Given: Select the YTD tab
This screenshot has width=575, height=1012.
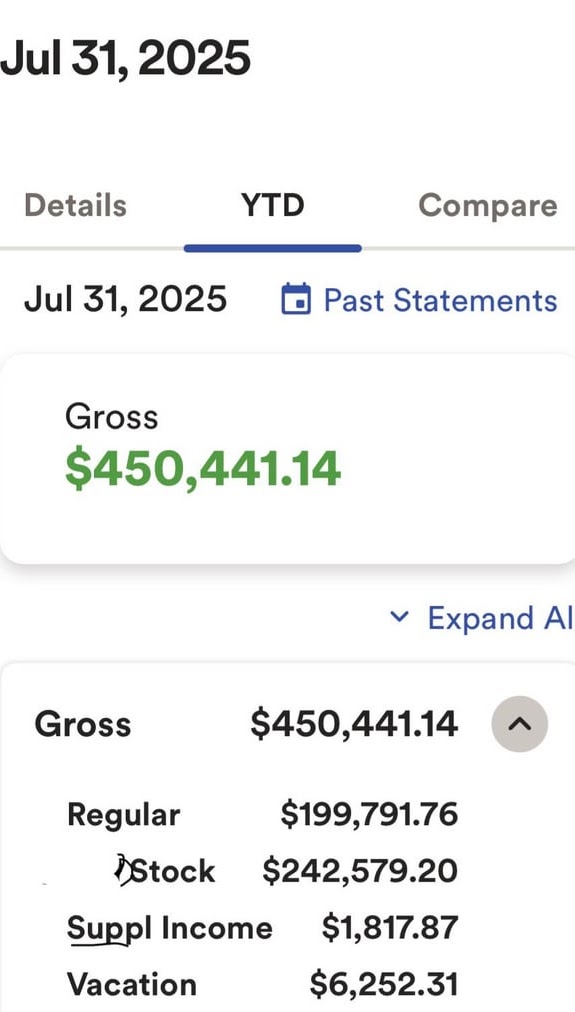Looking at the screenshot, I should 272,205.
